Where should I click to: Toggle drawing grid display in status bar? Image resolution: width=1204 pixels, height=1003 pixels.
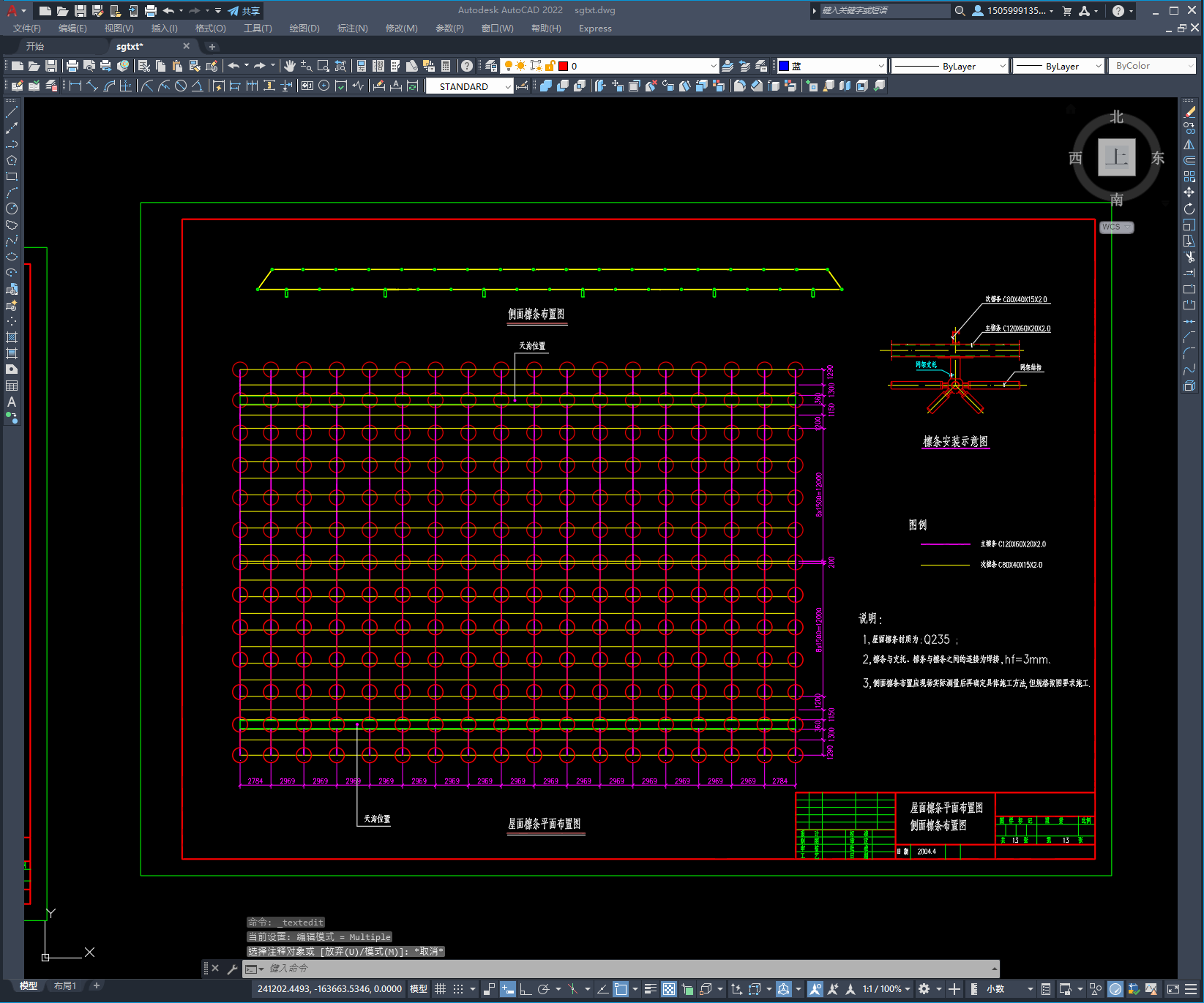[440, 989]
